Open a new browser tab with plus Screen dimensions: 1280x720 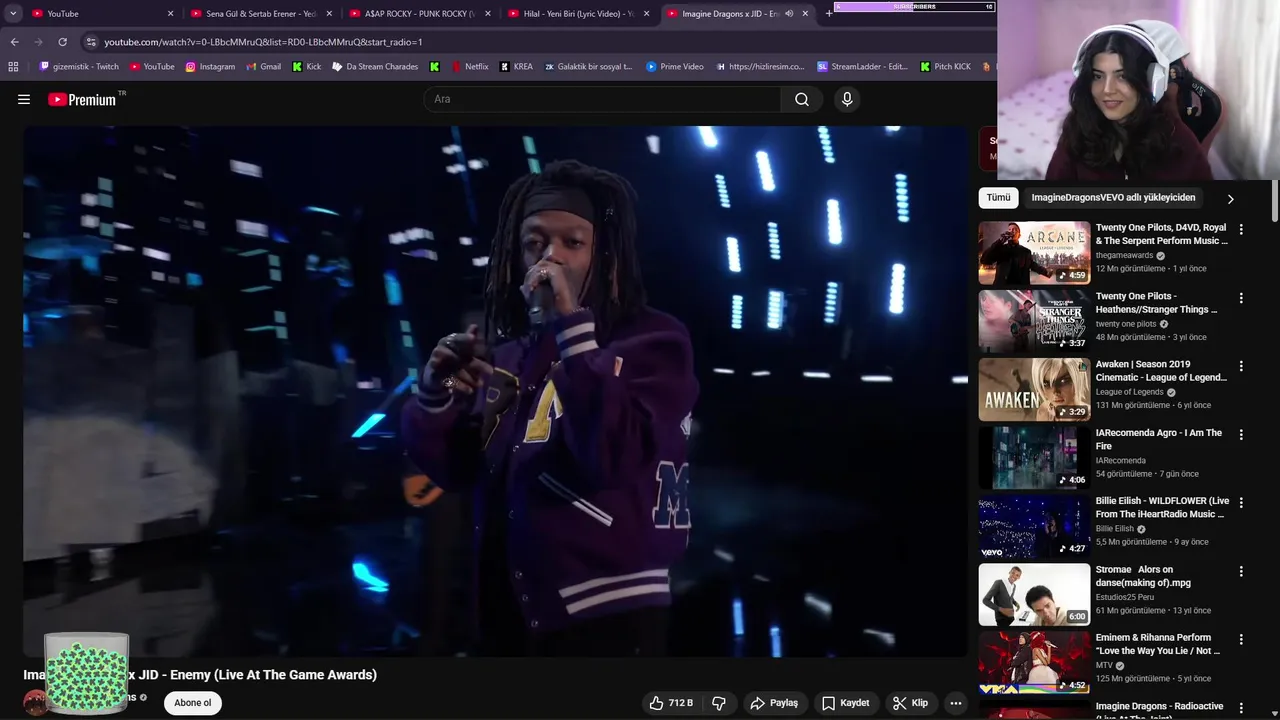(829, 13)
